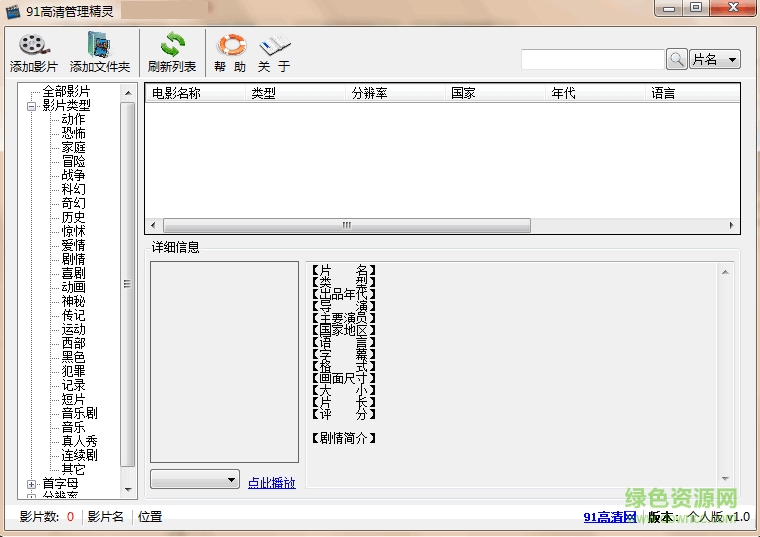This screenshot has width=760, height=537.
Task: Select the 其它 category
Action: pos(73,470)
